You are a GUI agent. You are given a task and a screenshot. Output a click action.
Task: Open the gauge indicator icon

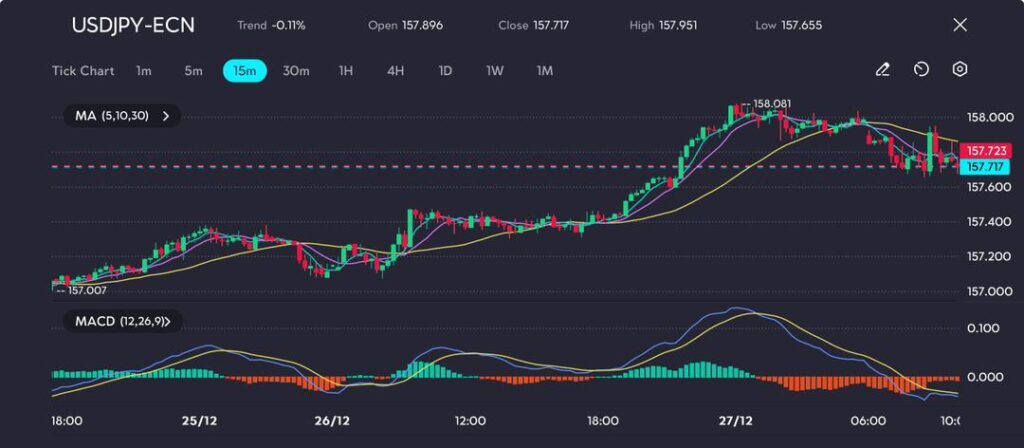click(x=921, y=70)
